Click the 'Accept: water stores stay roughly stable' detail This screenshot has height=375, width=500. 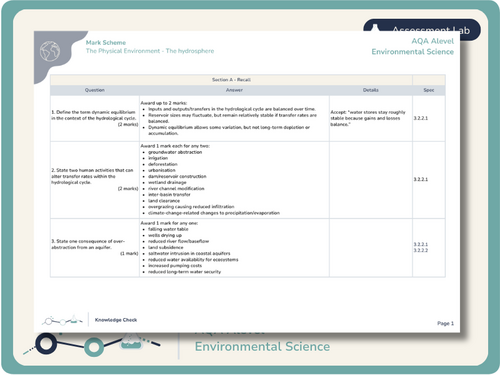click(x=368, y=118)
